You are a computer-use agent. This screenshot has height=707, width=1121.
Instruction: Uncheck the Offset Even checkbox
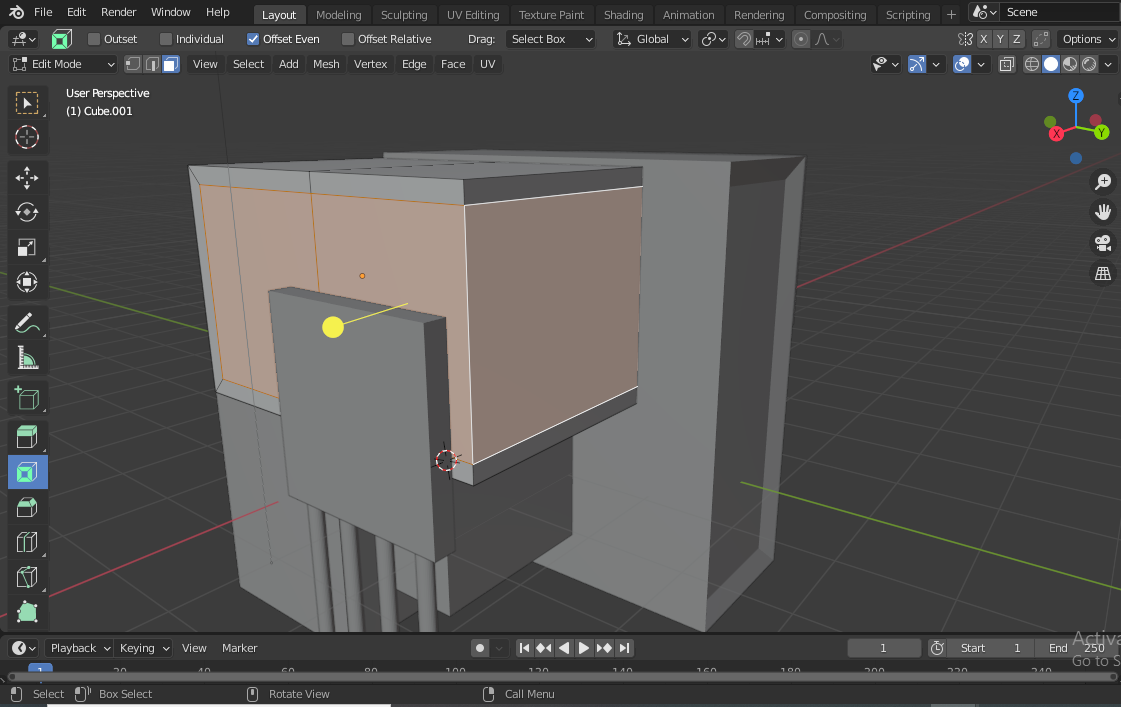pyautogui.click(x=253, y=39)
